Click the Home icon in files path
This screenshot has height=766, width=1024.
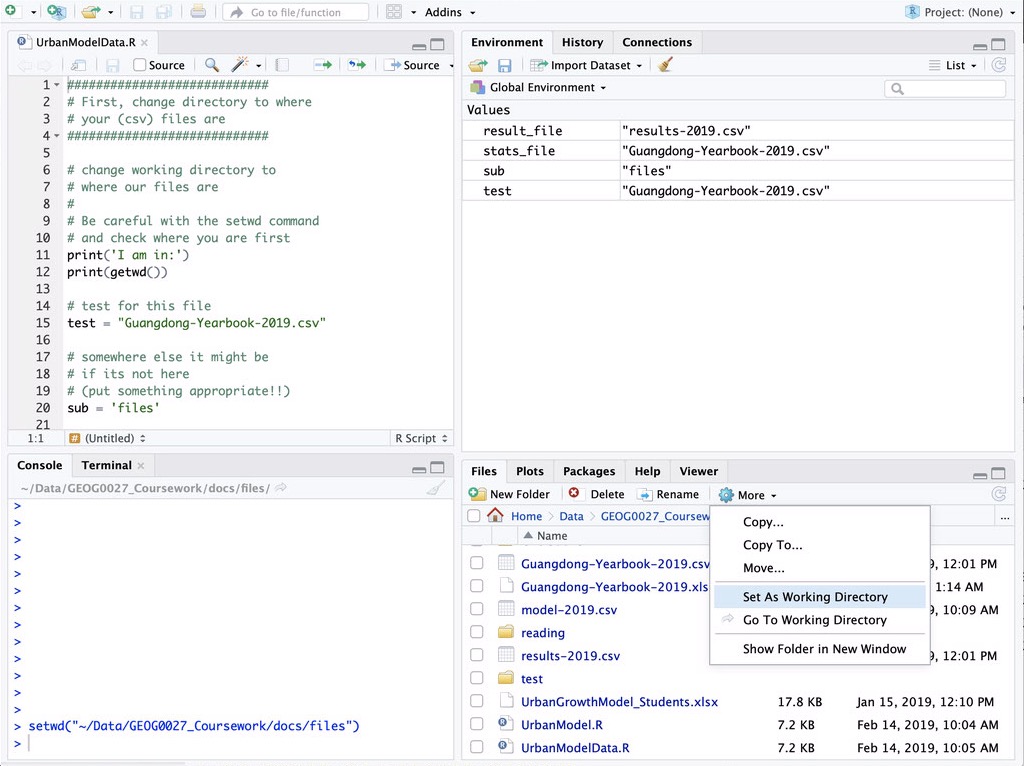(495, 515)
